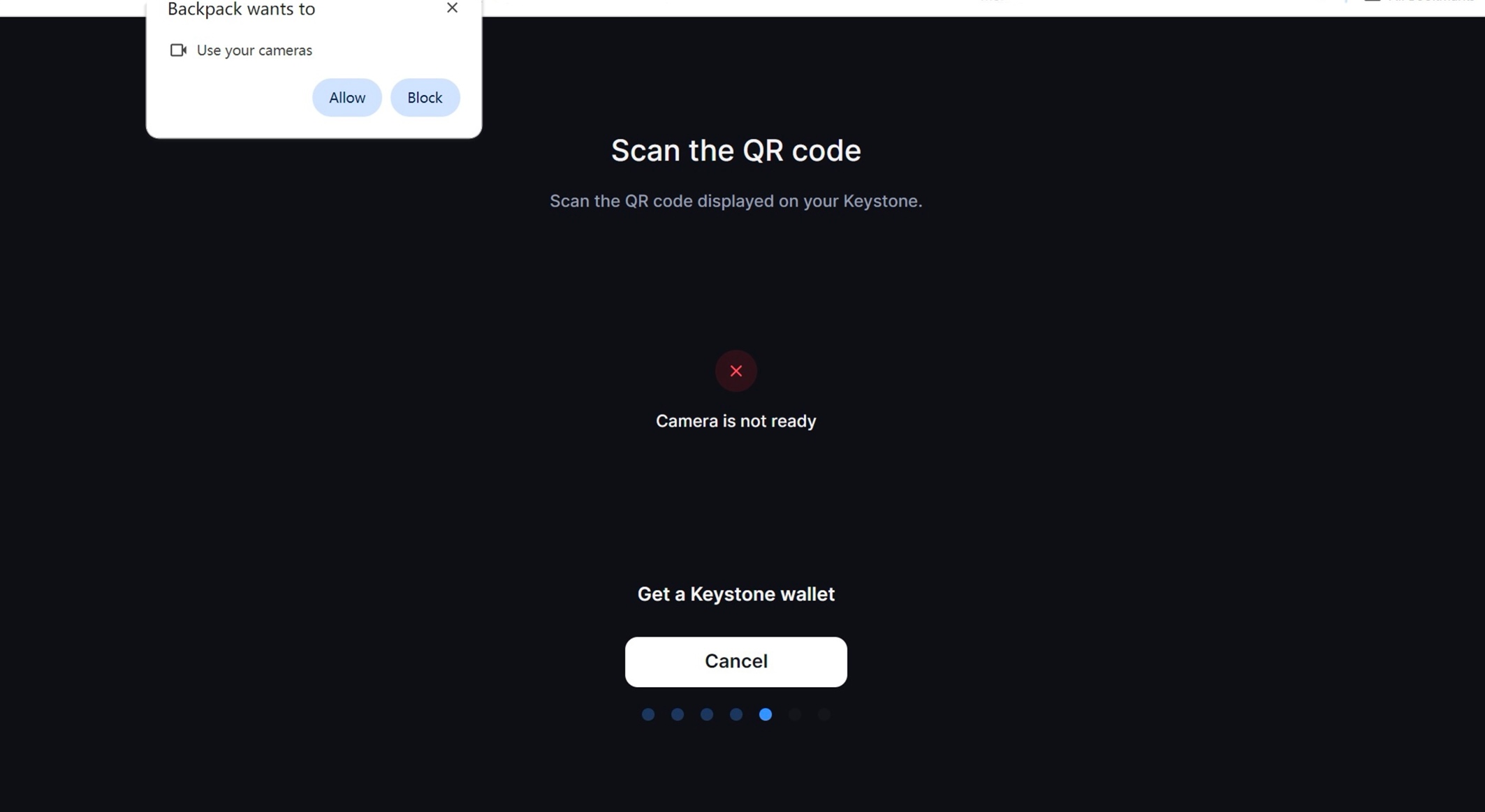Allow camera access for Backpack
This screenshot has width=1485, height=812.
346,98
